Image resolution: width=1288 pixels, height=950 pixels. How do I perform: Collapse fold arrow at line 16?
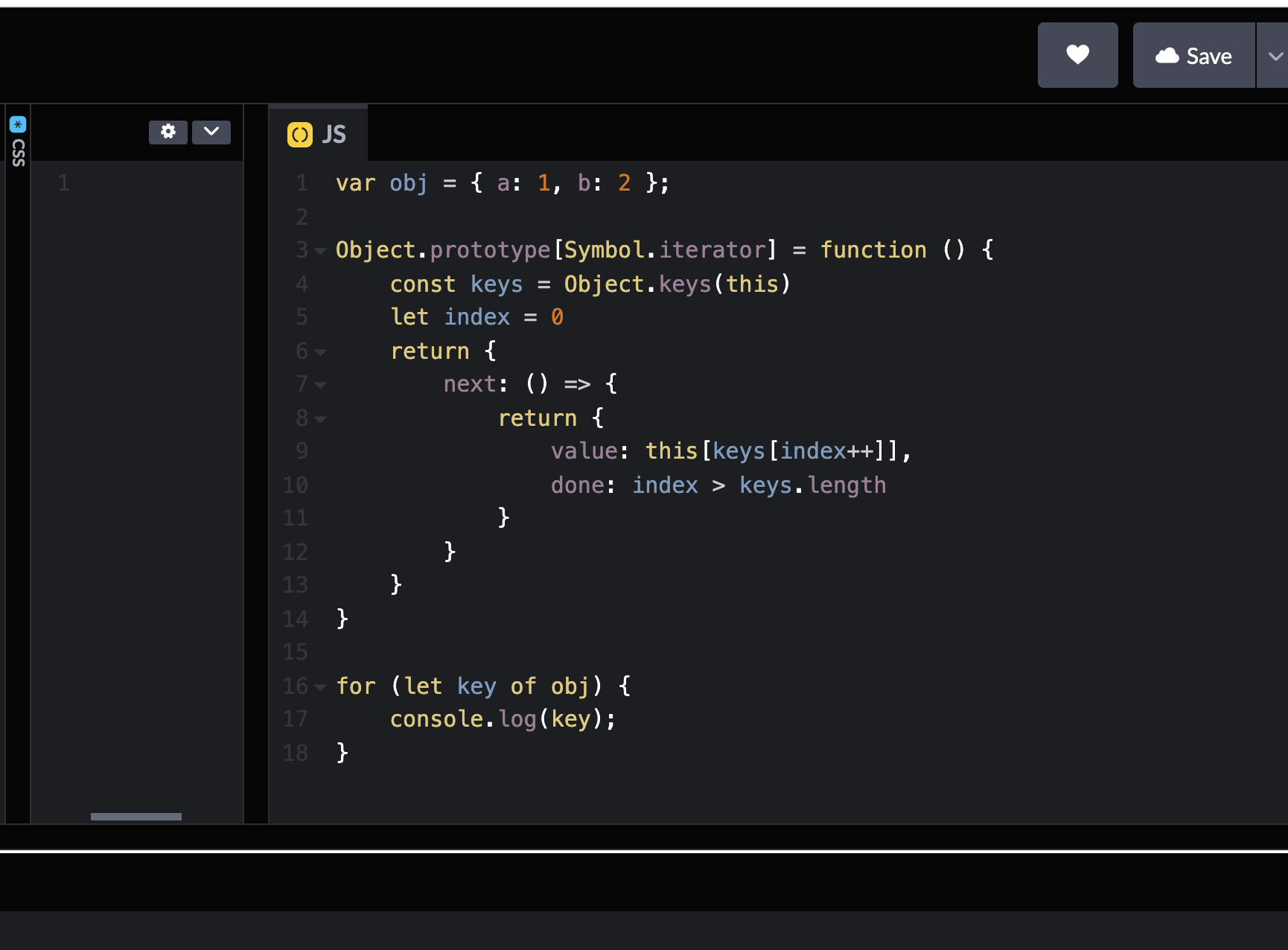pos(320,687)
